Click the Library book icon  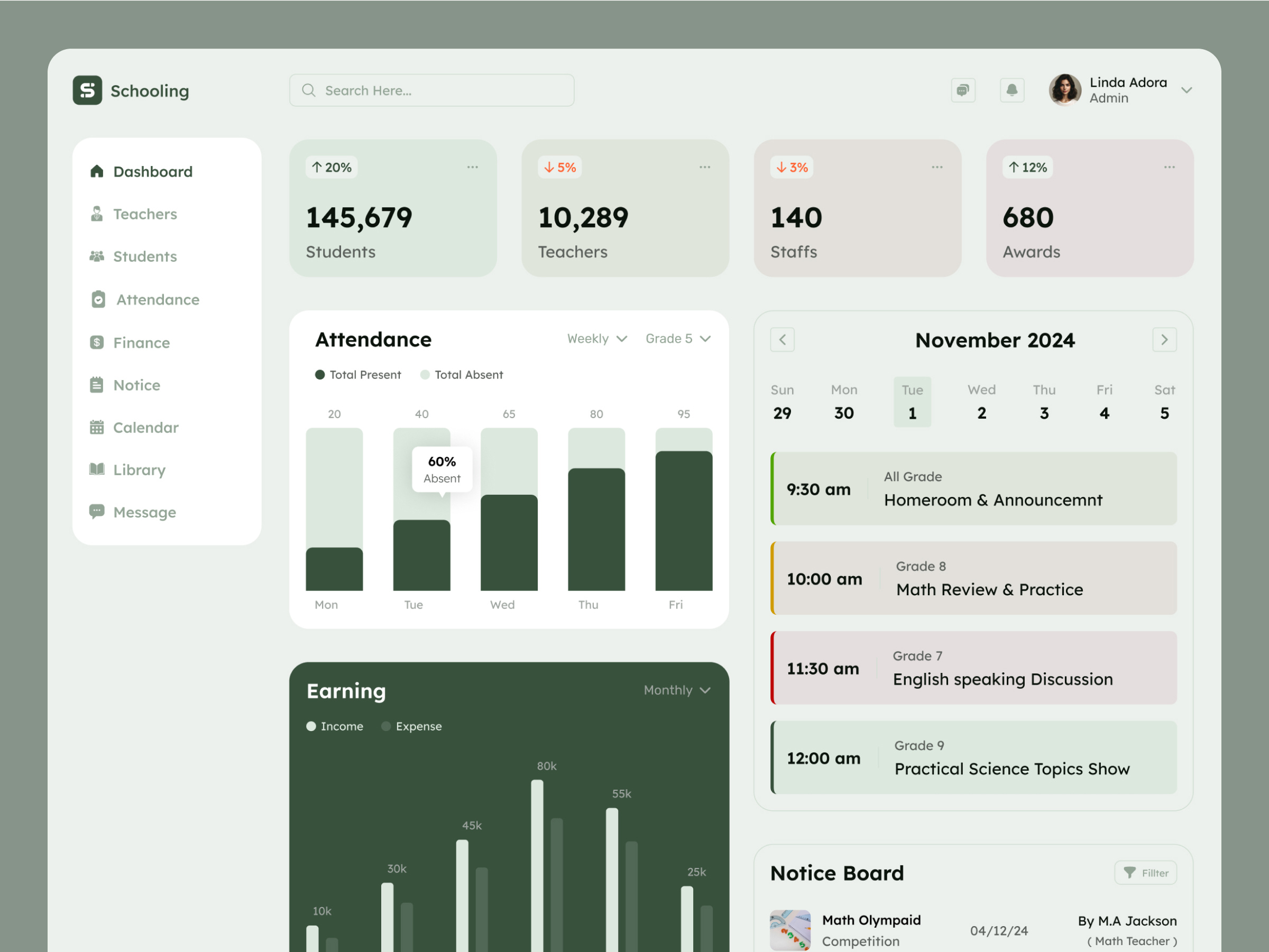point(97,469)
